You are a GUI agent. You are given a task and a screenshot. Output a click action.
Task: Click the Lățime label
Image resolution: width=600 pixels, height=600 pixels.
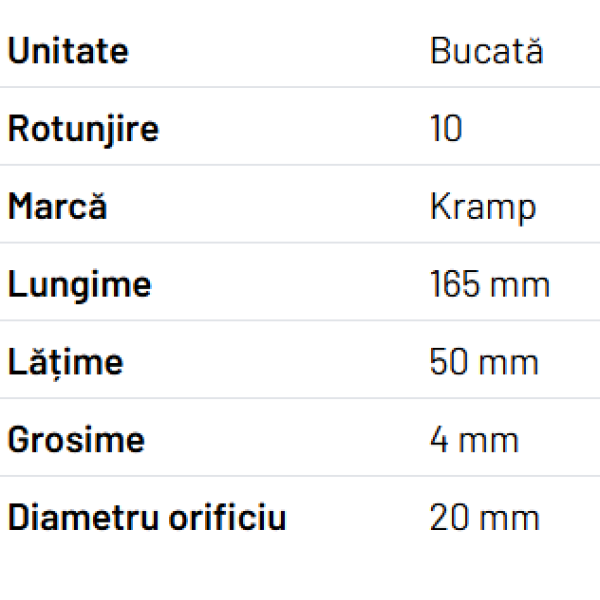[65, 362]
